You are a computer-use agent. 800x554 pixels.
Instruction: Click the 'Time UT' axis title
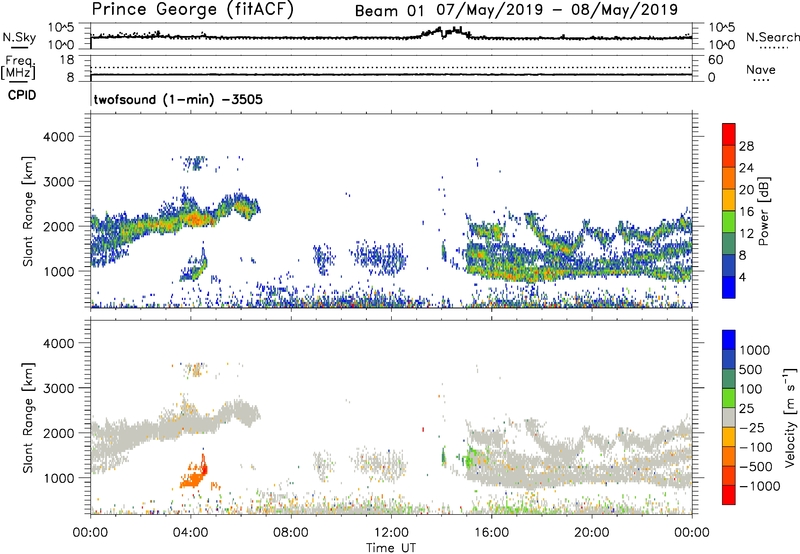click(x=391, y=548)
